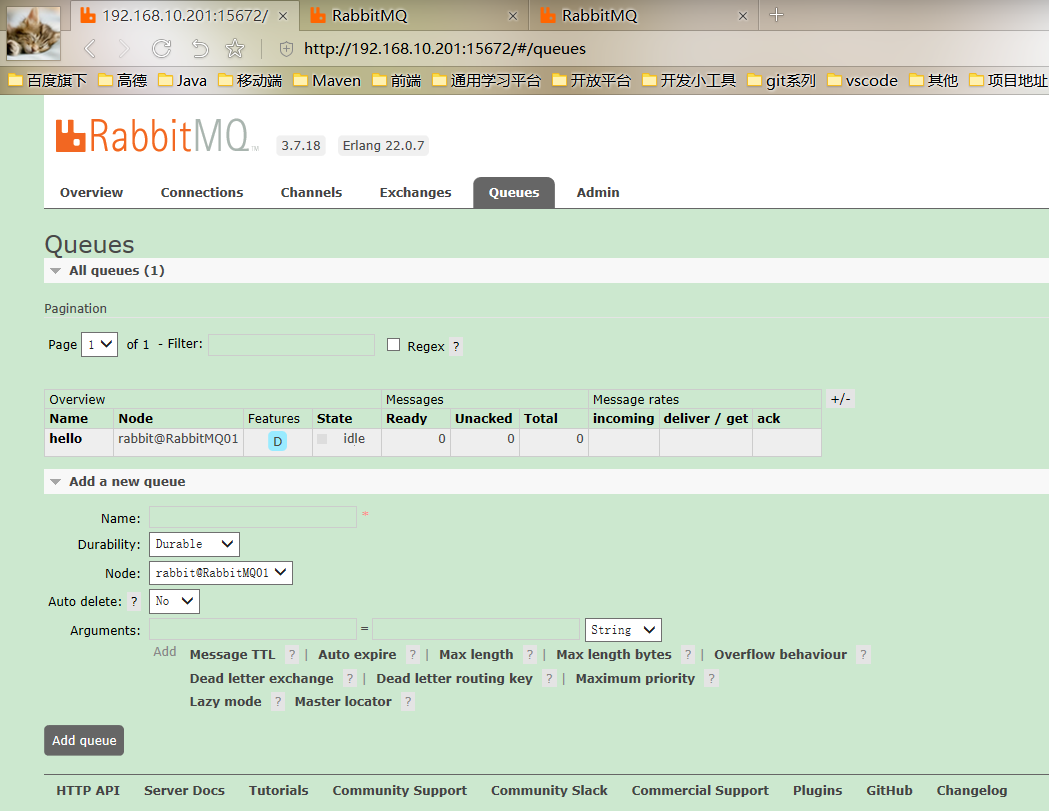Enable the Regex filter checkbox
Viewport: 1049px width, 811px height.
[393, 345]
